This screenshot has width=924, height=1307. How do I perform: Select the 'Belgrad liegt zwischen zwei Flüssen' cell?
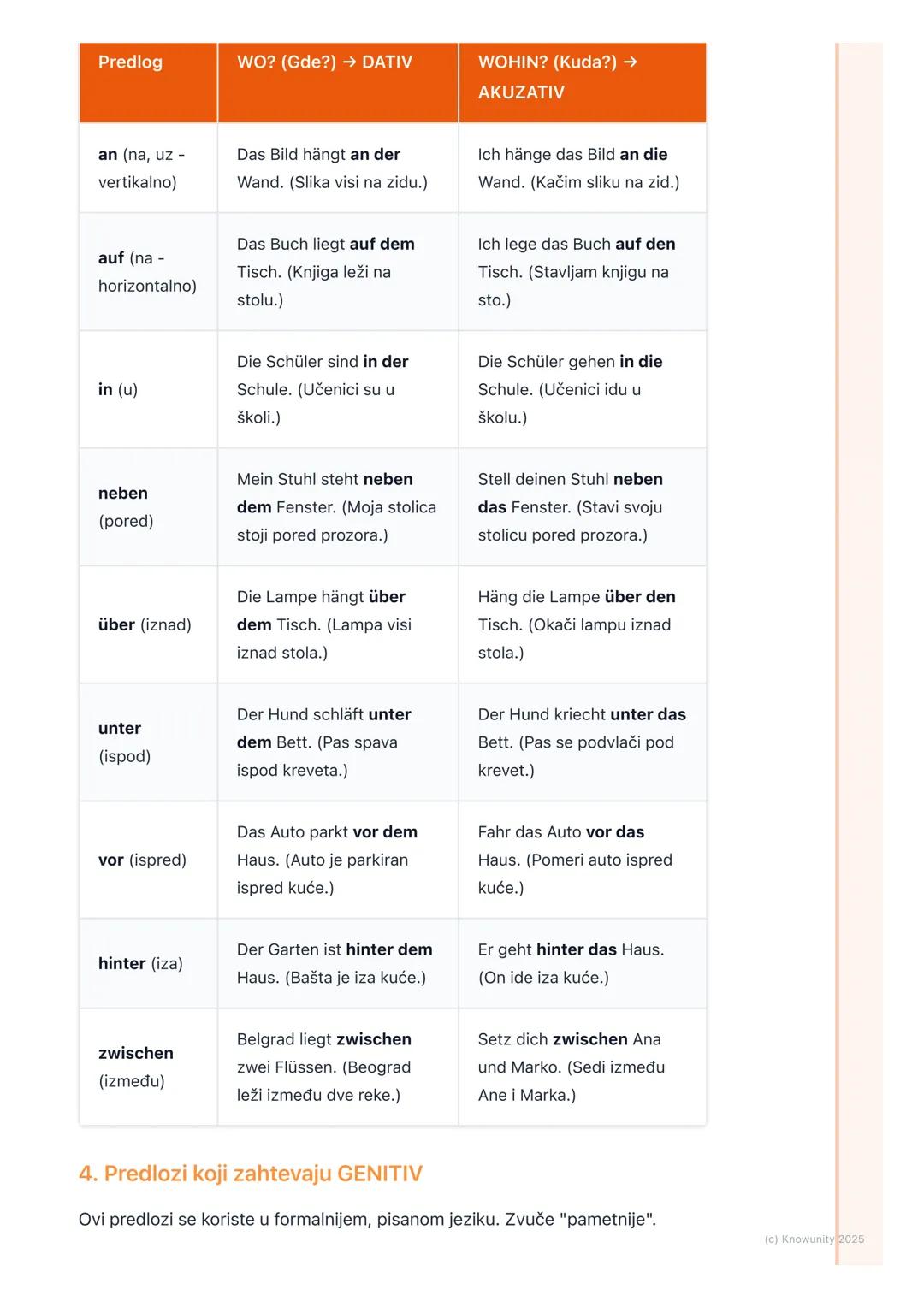[324, 1067]
